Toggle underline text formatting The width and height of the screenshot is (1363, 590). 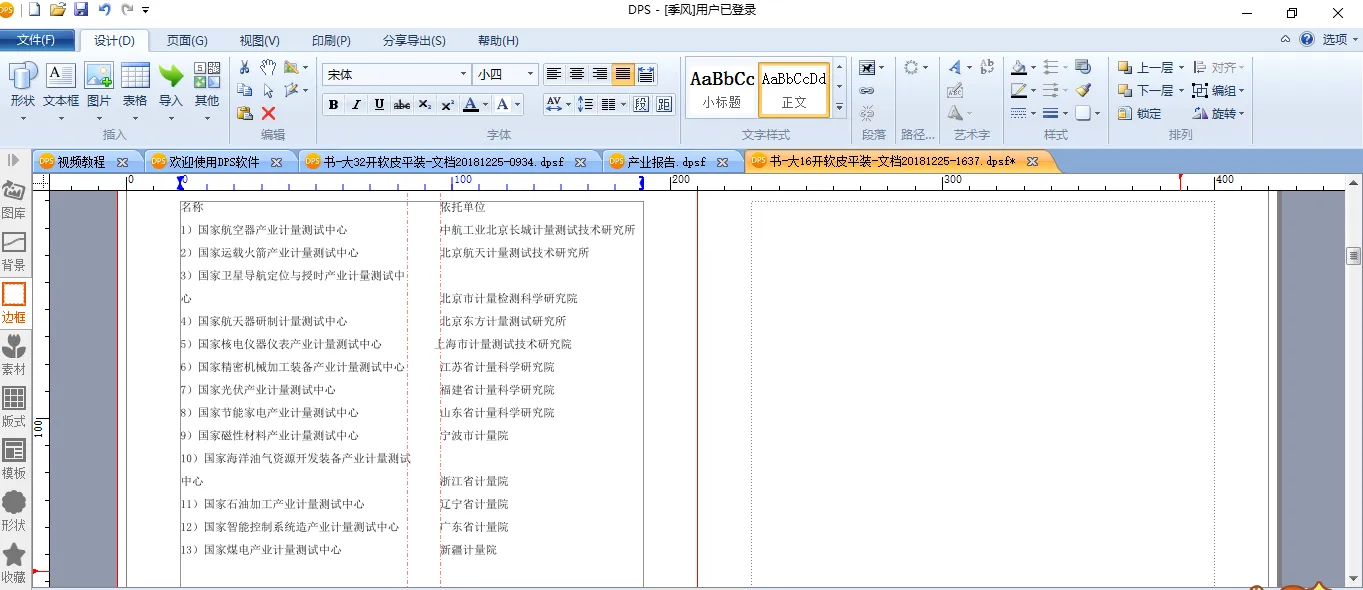tap(379, 105)
